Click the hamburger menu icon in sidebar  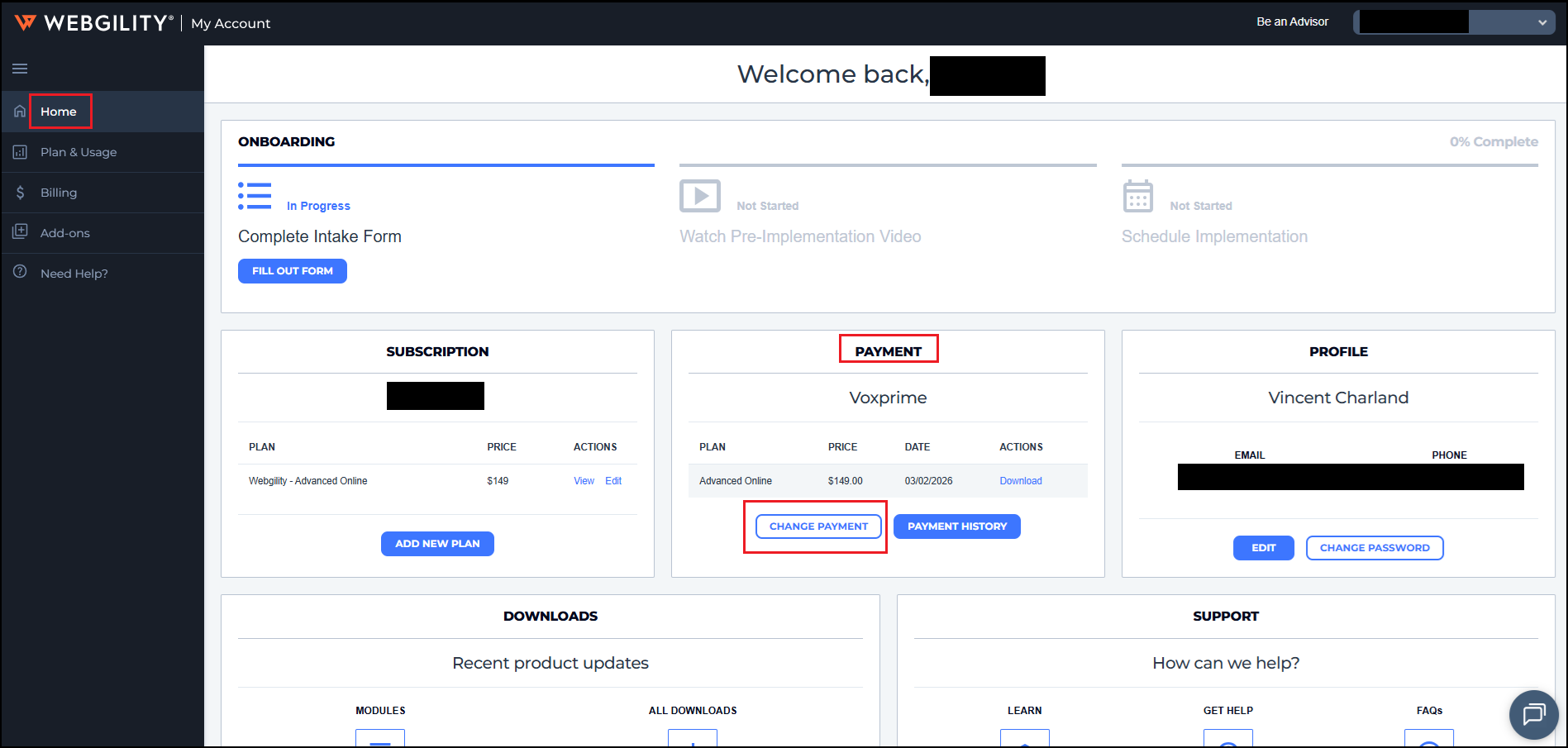tap(20, 69)
